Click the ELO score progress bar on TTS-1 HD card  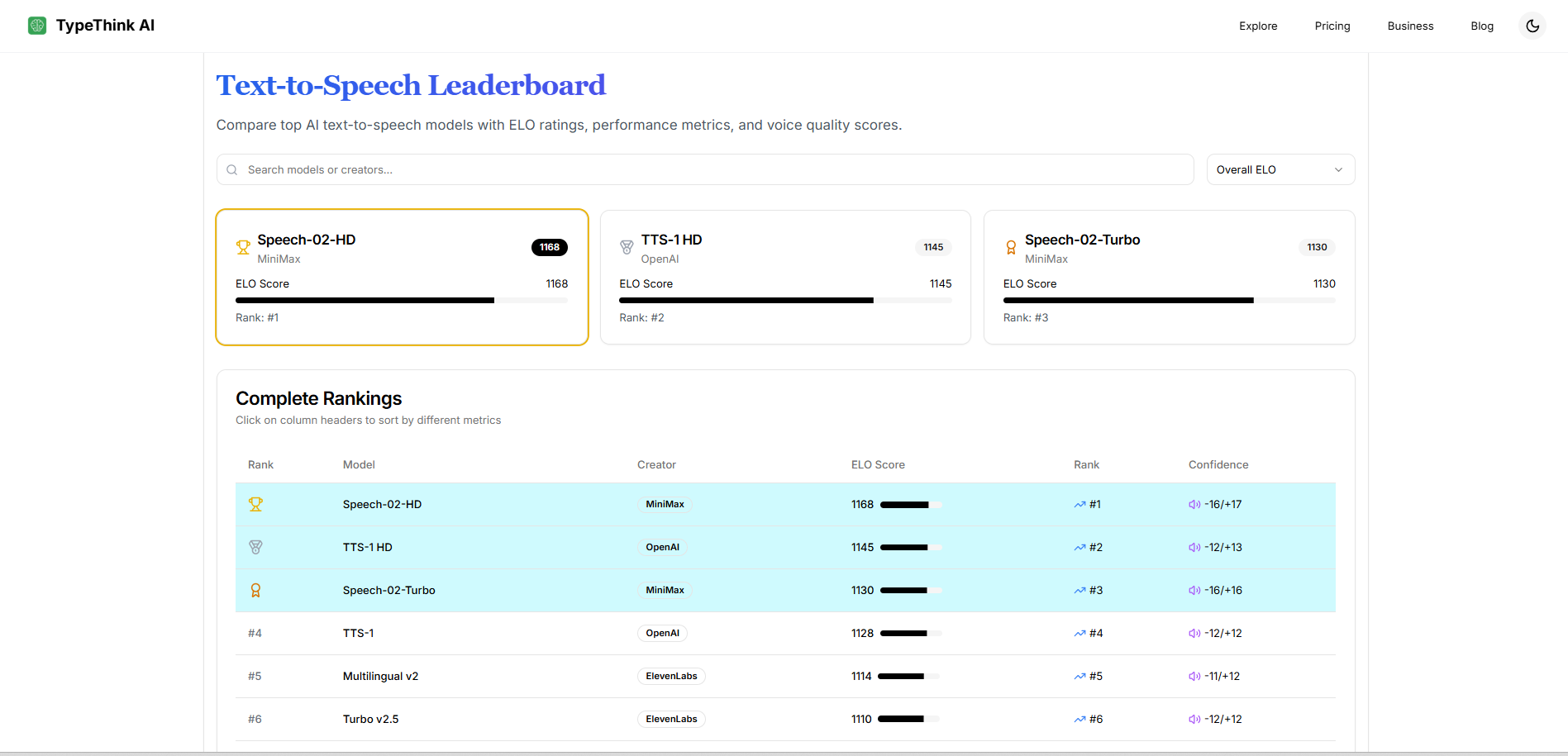(785, 300)
